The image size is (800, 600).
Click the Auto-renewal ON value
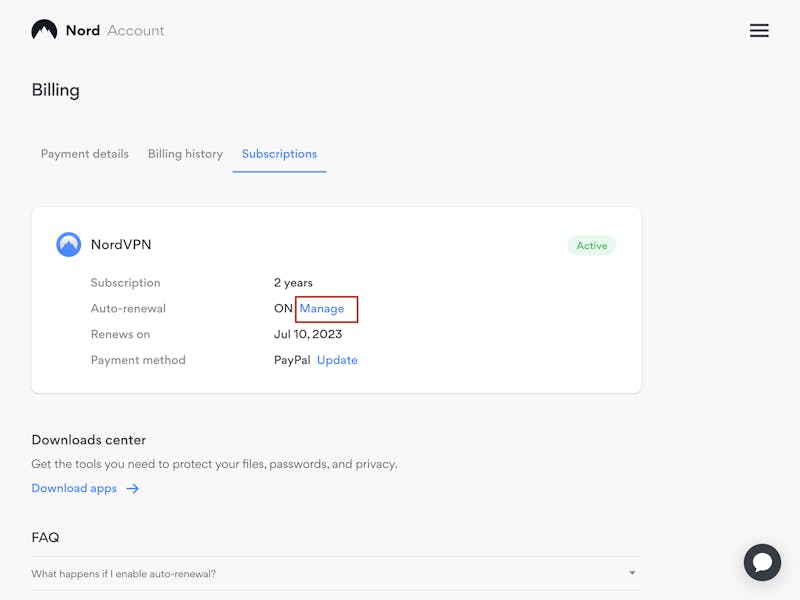(283, 309)
